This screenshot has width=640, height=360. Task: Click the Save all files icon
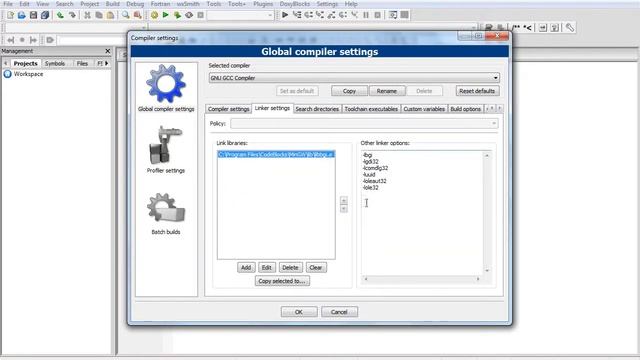(x=45, y=15)
